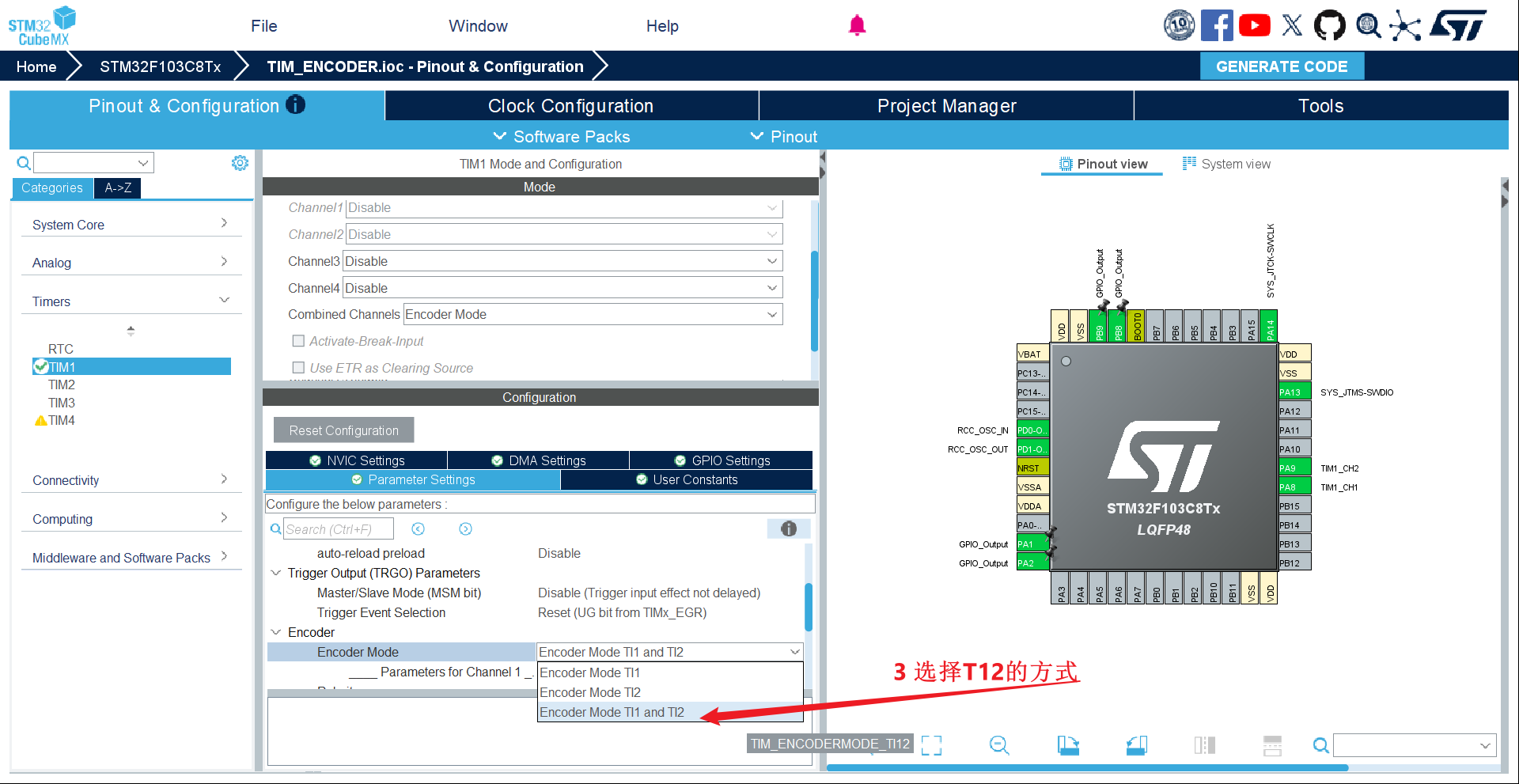The height and width of the screenshot is (784, 1519).
Task: Check Use ETR as Clearing Source
Action: [298, 368]
